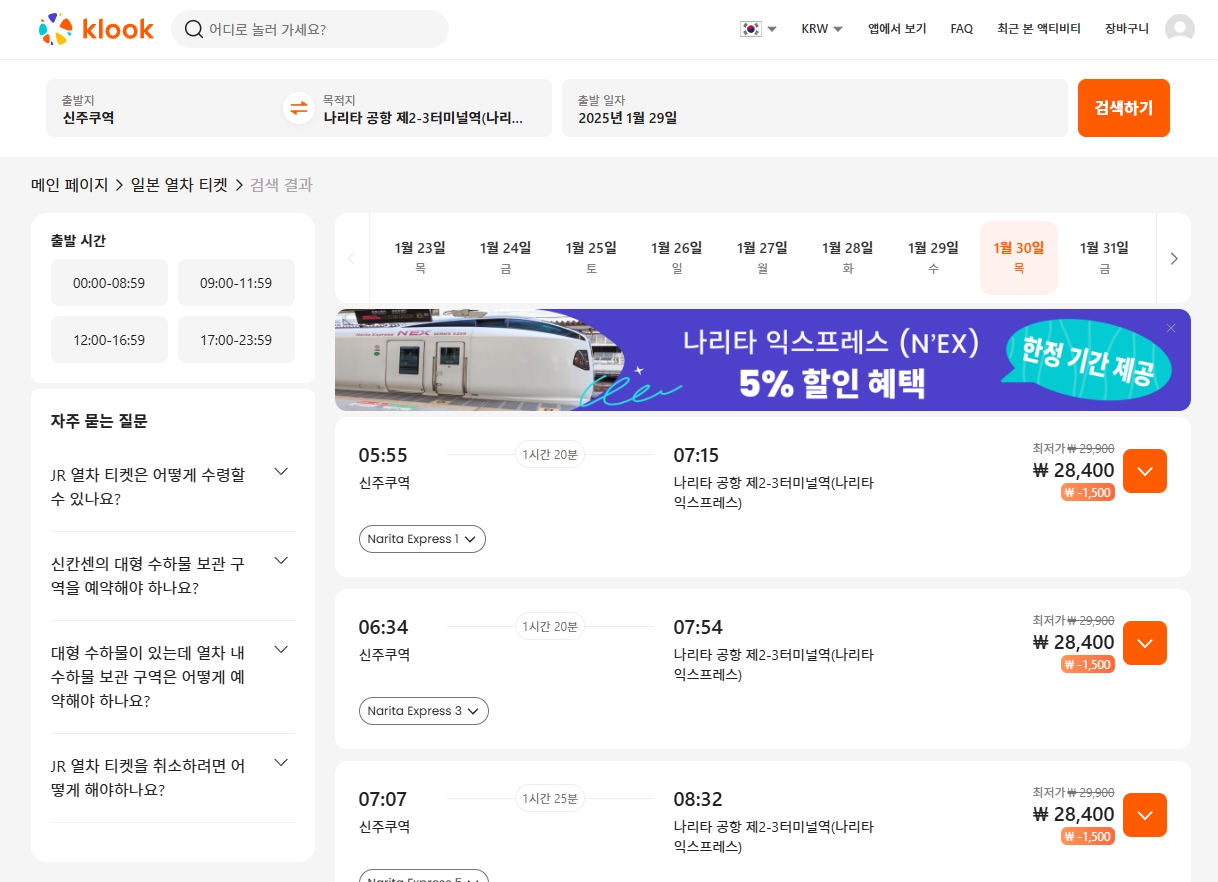
Task: Toggle 17:00-23:59 departure time filter
Action: tap(236, 340)
